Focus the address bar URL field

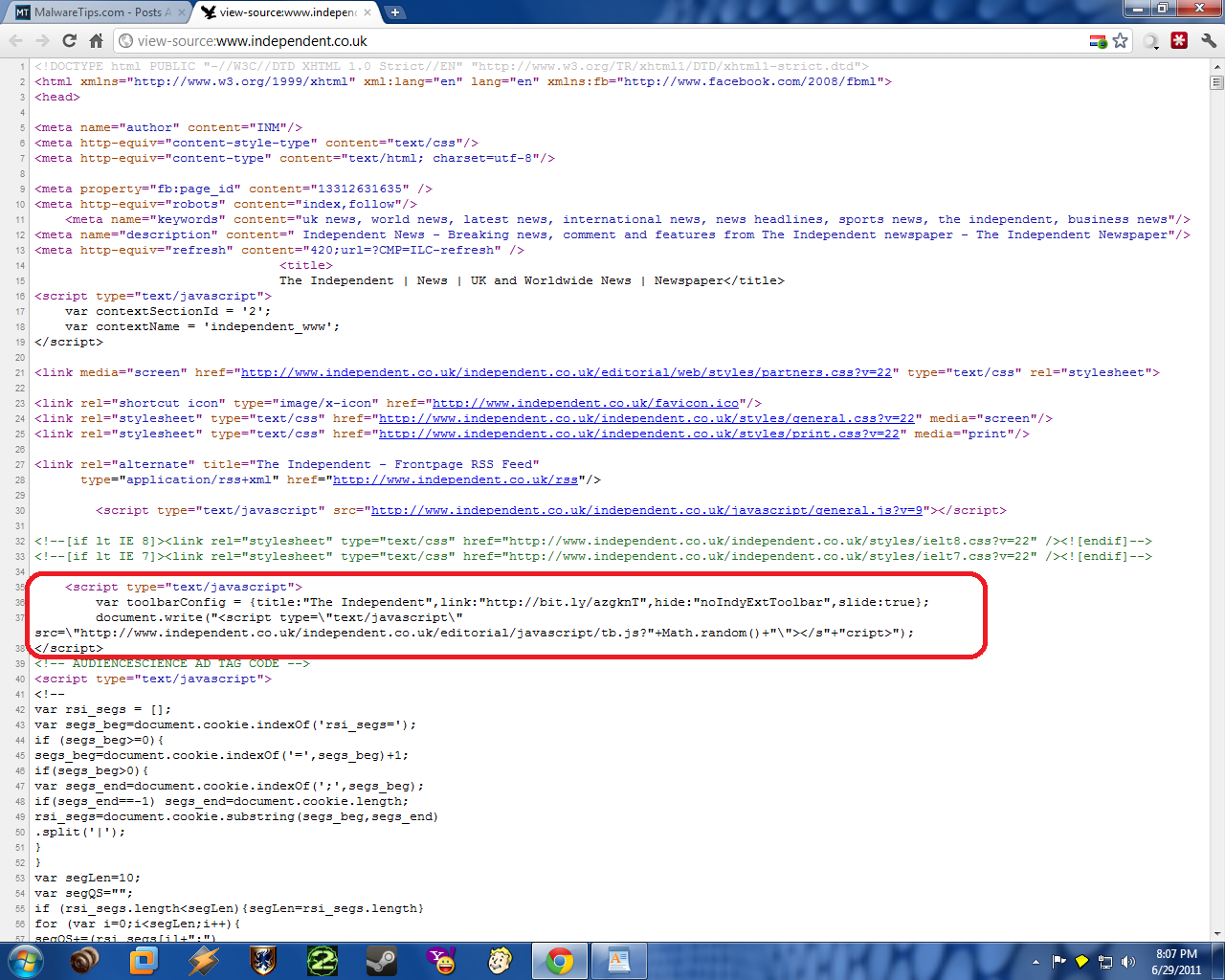pyautogui.click(x=612, y=41)
